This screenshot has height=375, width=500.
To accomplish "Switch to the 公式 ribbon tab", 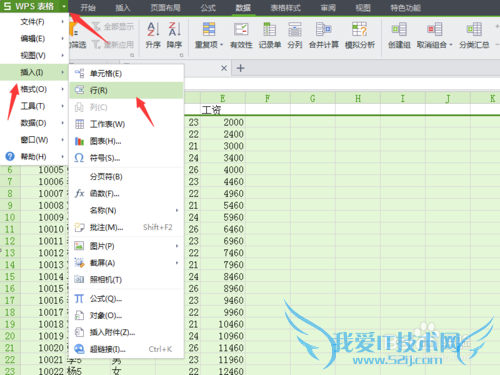I will point(208,8).
